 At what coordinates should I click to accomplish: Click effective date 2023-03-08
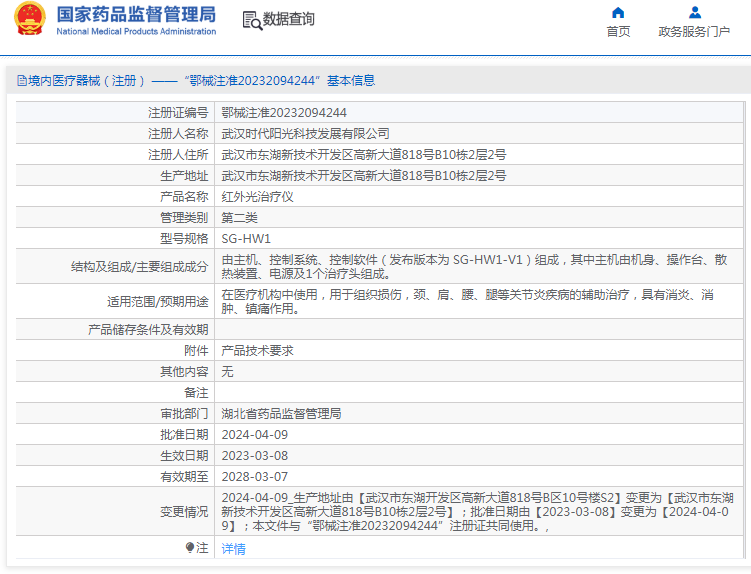pos(255,456)
